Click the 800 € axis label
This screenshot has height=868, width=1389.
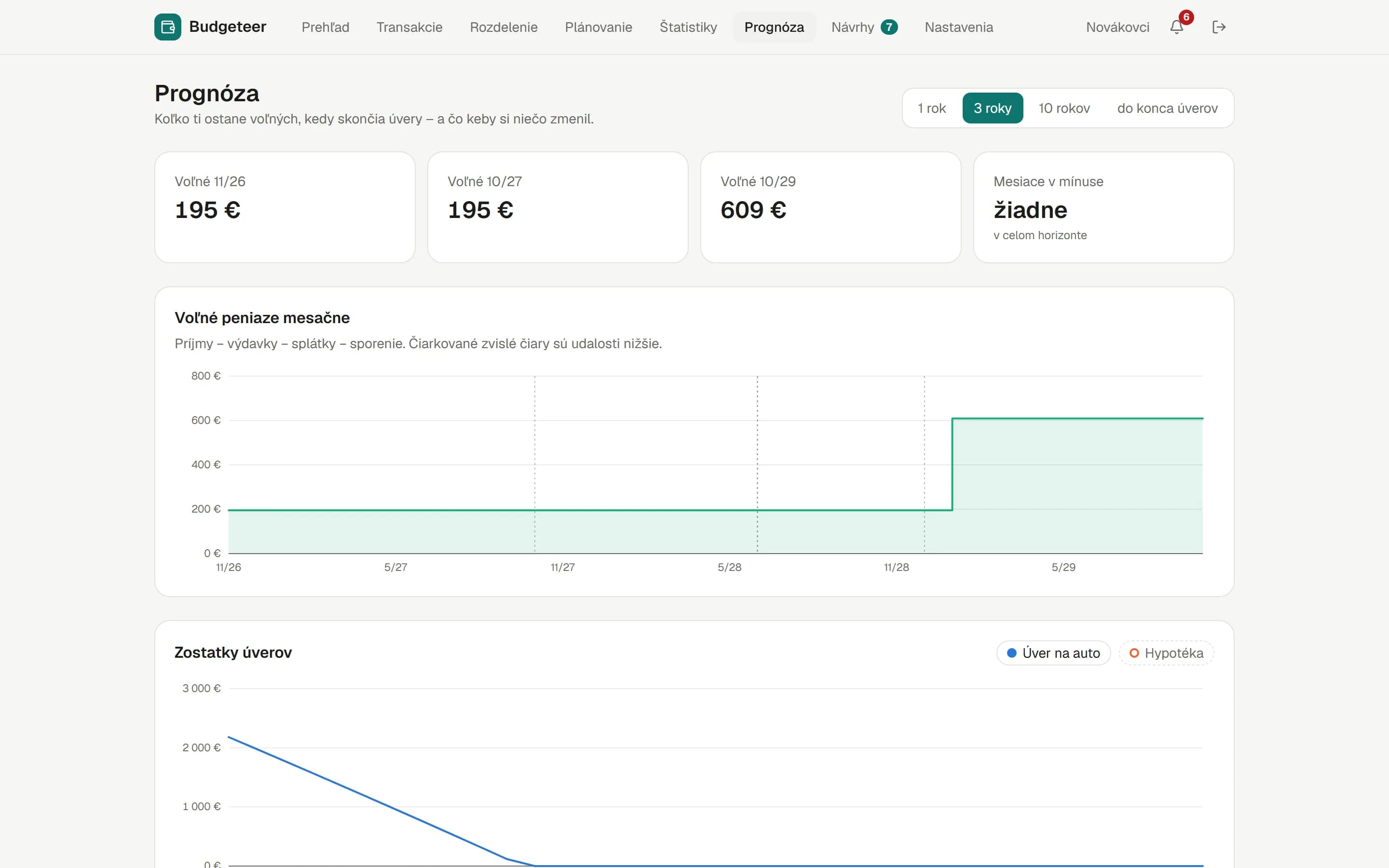(x=205, y=376)
